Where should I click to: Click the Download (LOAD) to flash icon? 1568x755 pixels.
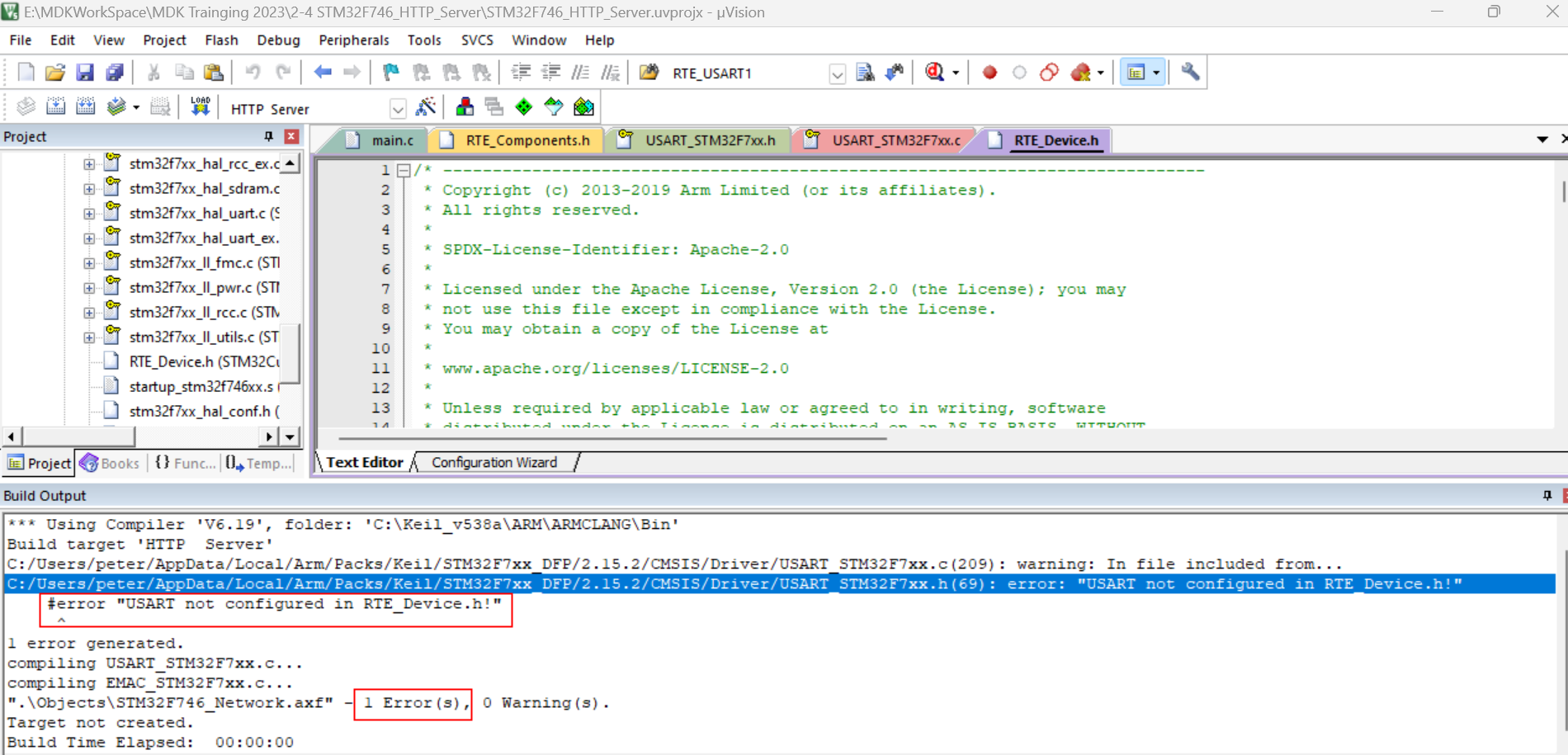[200, 107]
